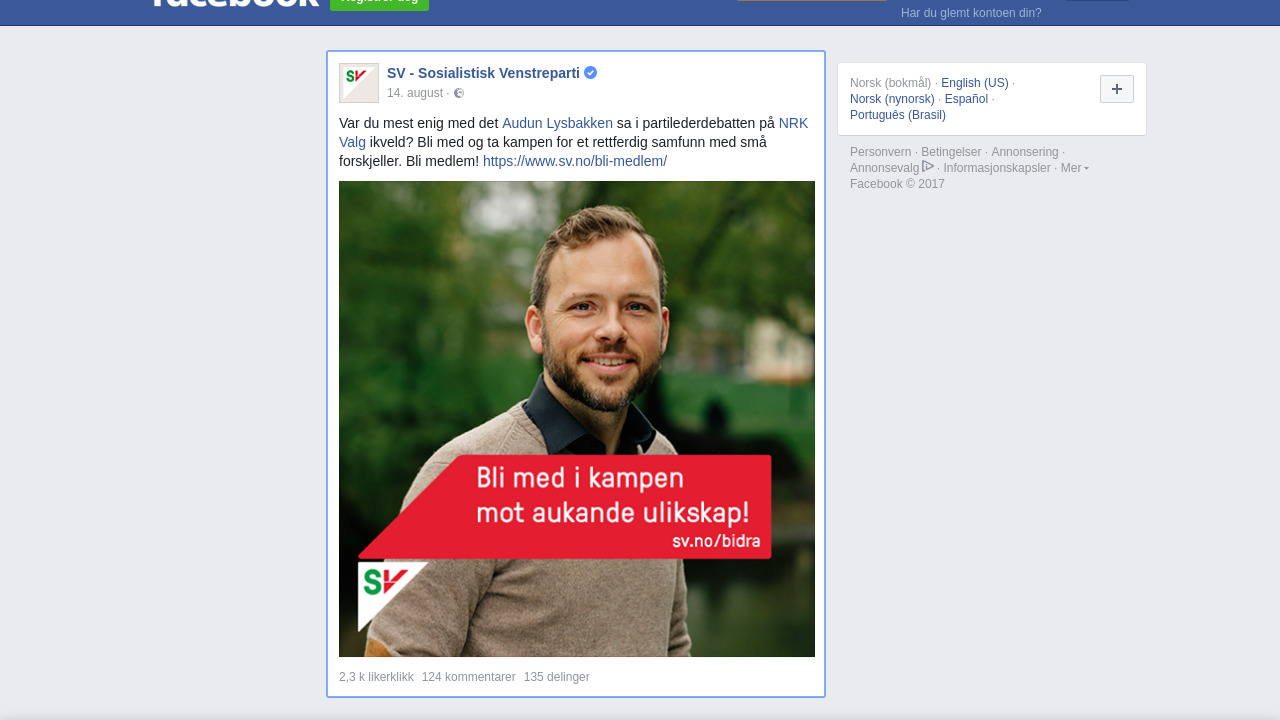Open the 14. august post timestamp
The height and width of the screenshot is (720, 1280).
415,93
